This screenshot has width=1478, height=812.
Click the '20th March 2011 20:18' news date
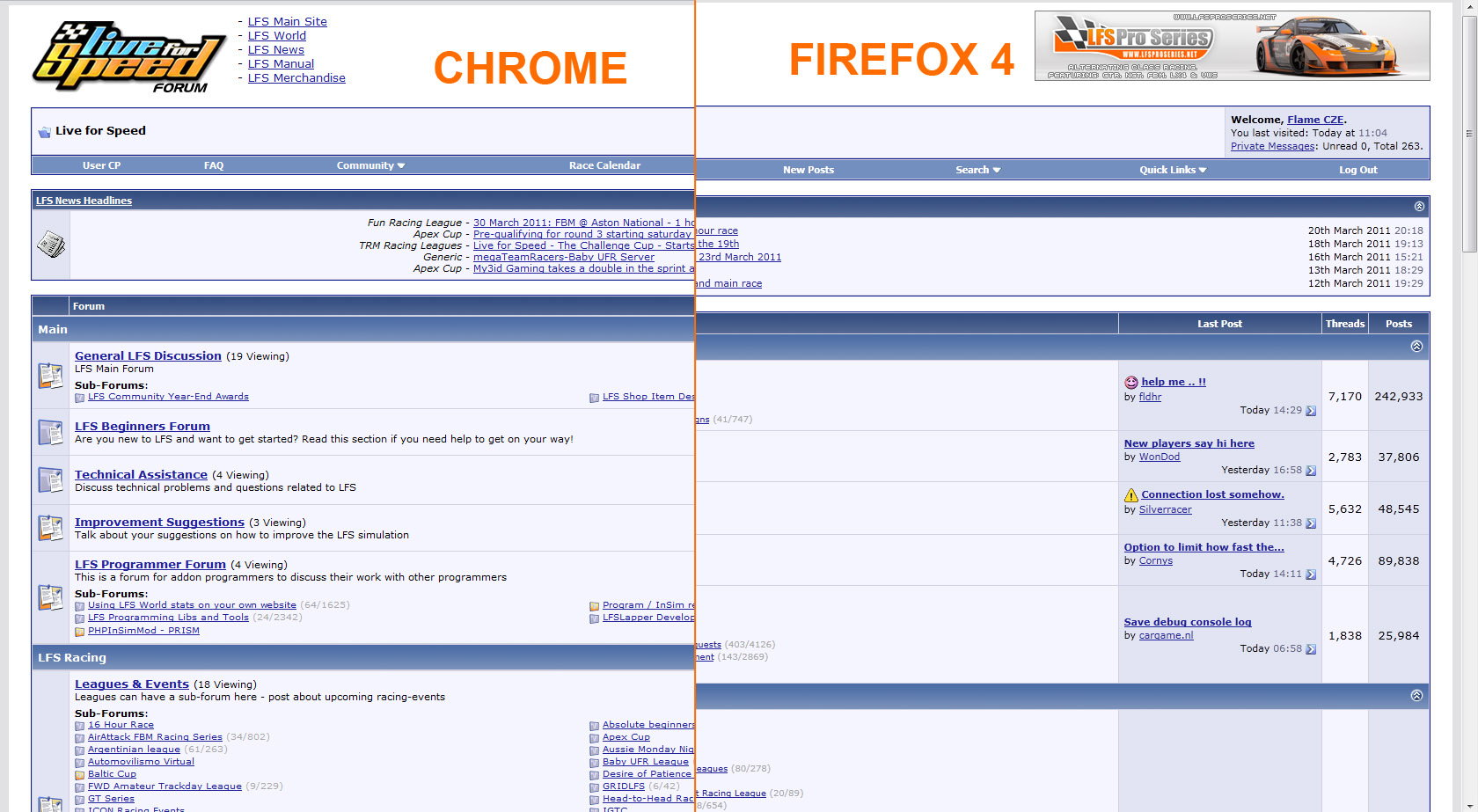point(1365,230)
